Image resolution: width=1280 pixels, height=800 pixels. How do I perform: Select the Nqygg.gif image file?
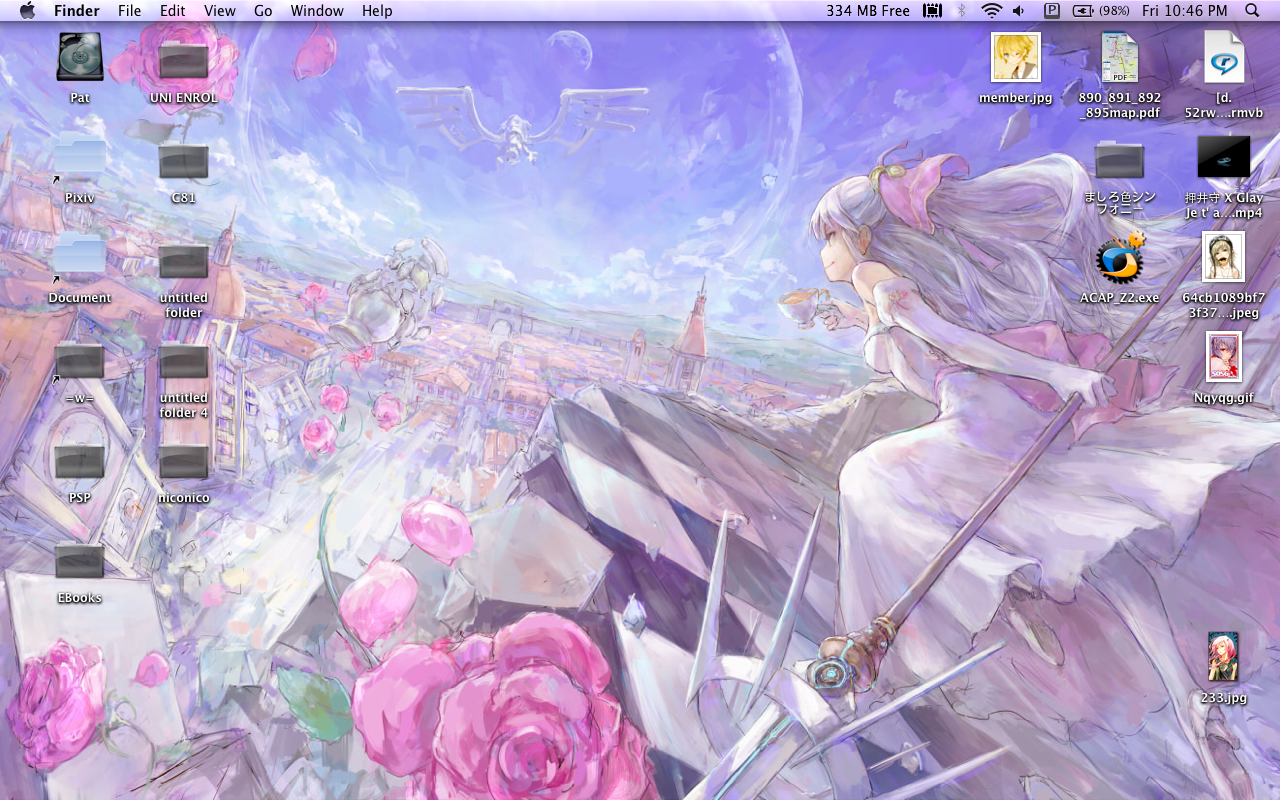pyautogui.click(x=1224, y=357)
